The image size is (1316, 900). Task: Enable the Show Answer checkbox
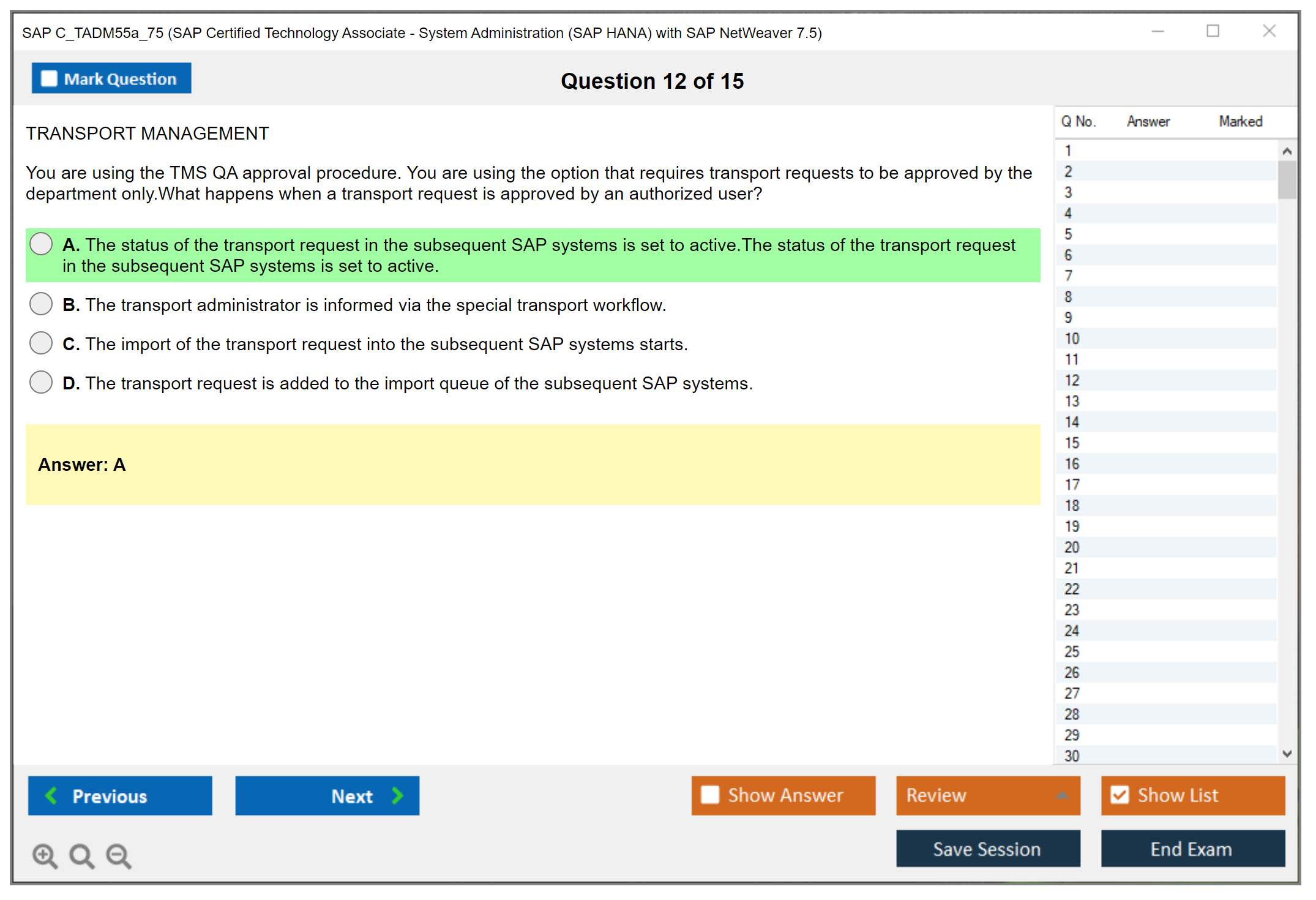[x=710, y=795]
